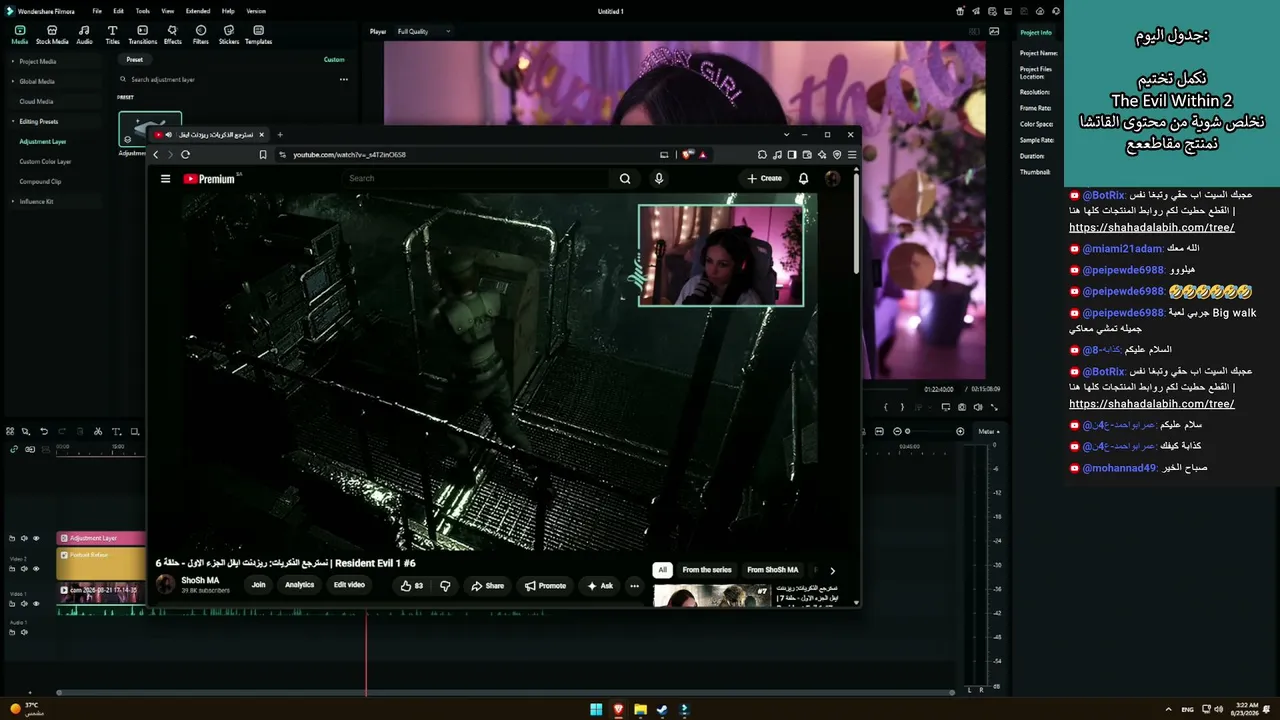This screenshot has width=1280, height=720.
Task: Select the Adjustment Layer category
Action: click(x=43, y=142)
